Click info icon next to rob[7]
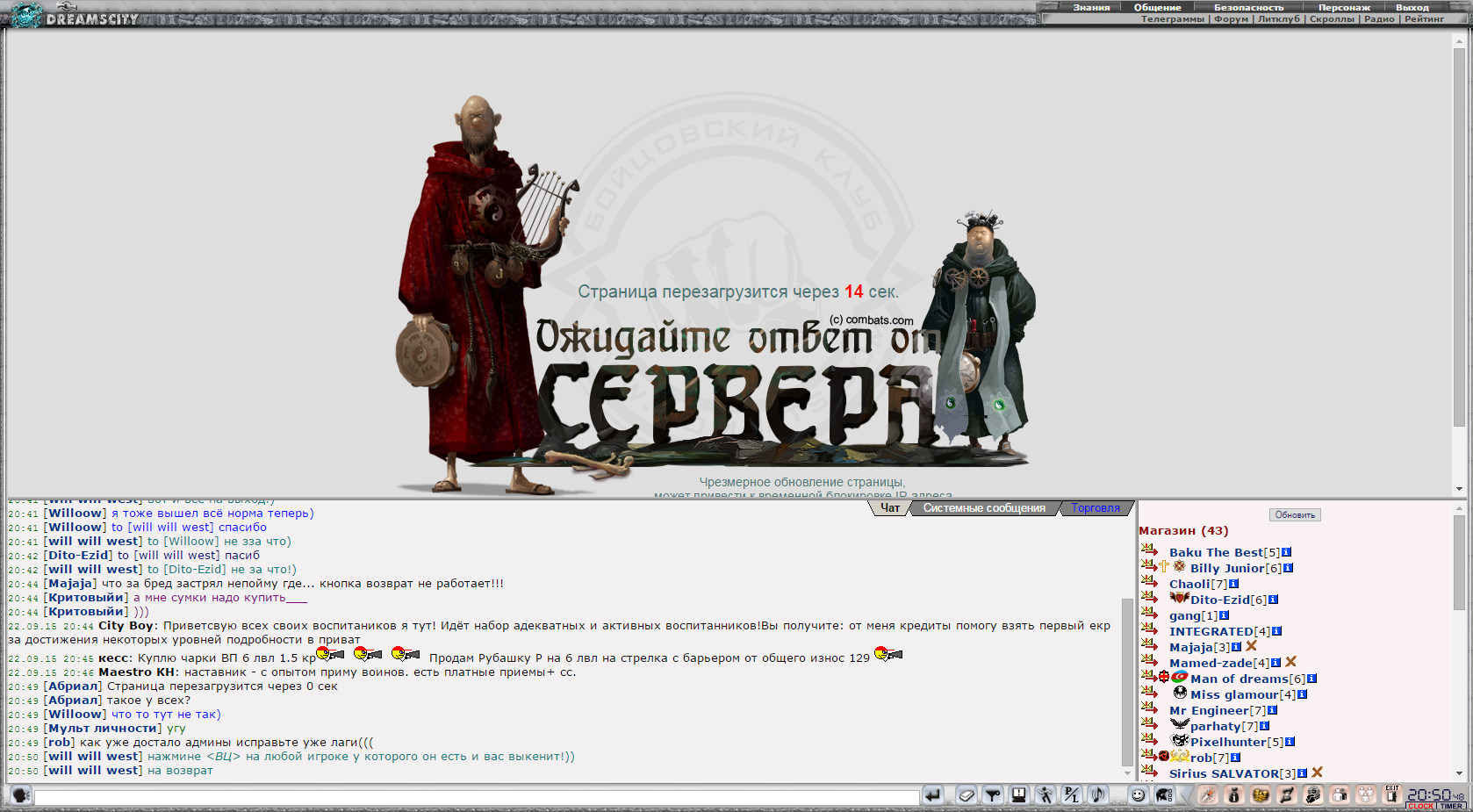This screenshot has height=812, width=1473. 1235,758
